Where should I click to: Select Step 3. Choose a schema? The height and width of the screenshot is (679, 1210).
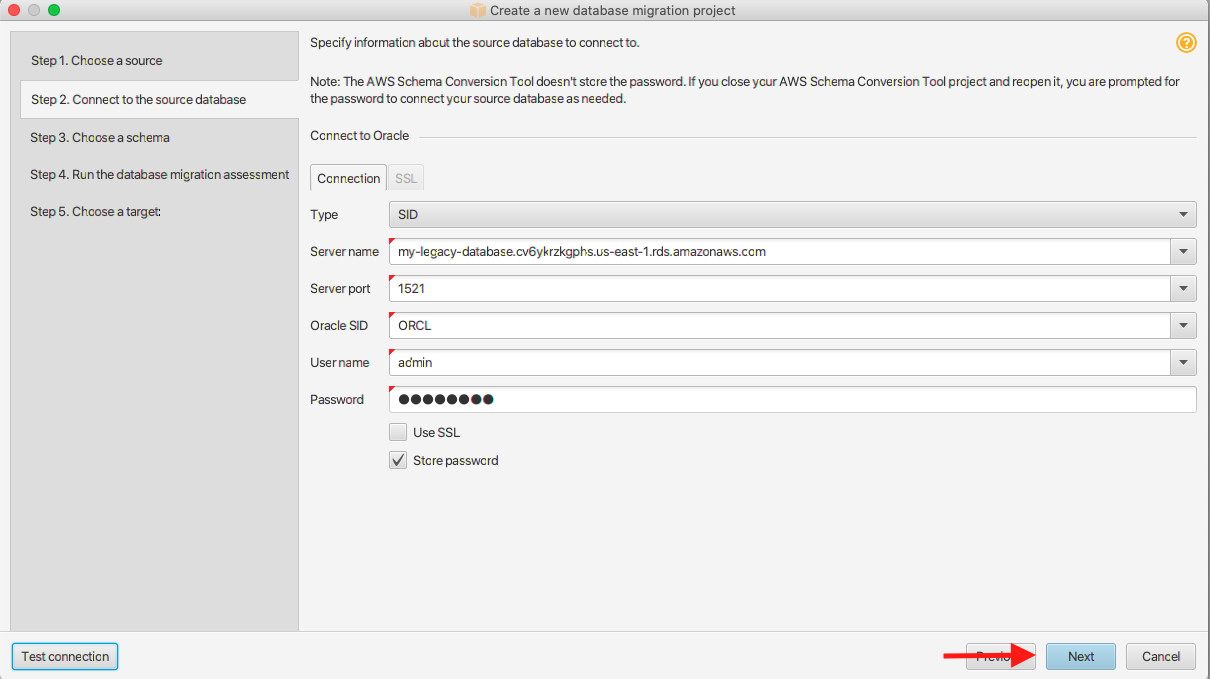(x=155, y=137)
